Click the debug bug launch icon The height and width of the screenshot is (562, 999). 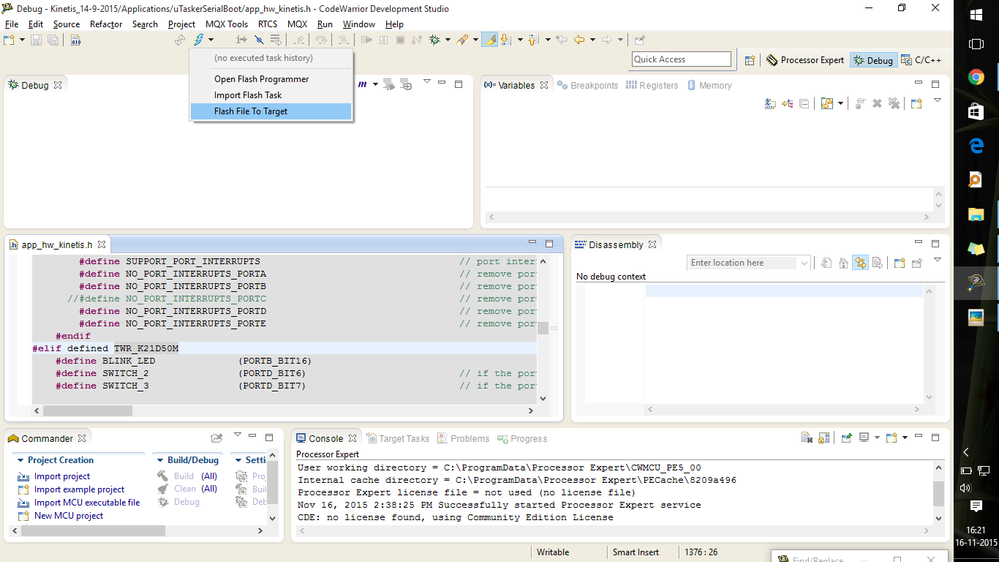pyautogui.click(x=435, y=40)
